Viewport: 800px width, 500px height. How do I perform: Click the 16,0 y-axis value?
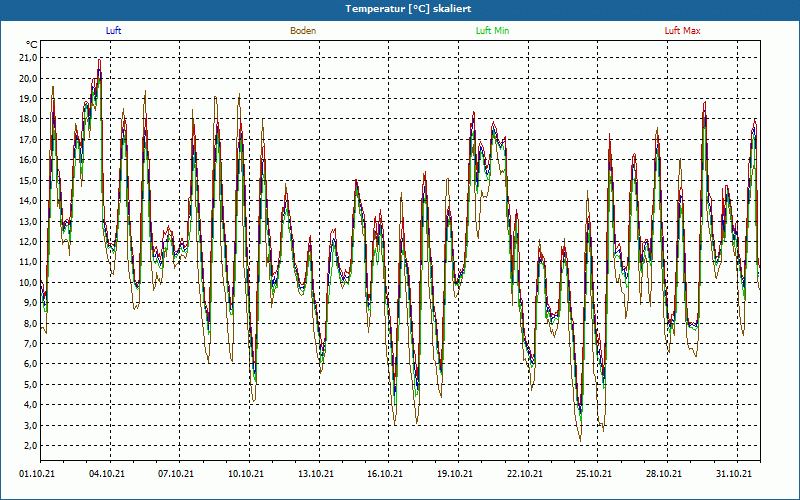[x=29, y=160]
